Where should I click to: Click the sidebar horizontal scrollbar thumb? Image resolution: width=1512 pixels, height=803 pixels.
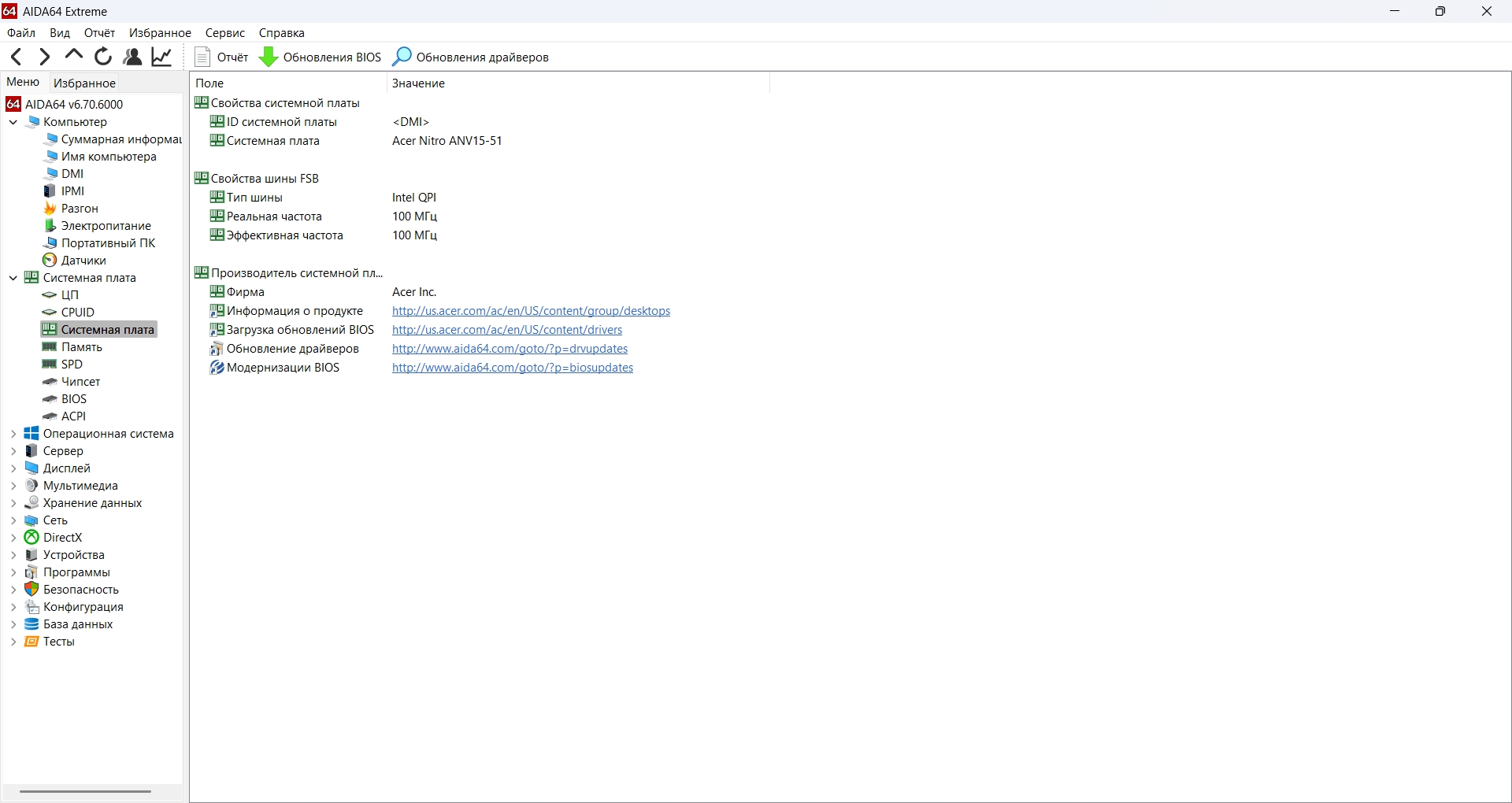point(85,791)
